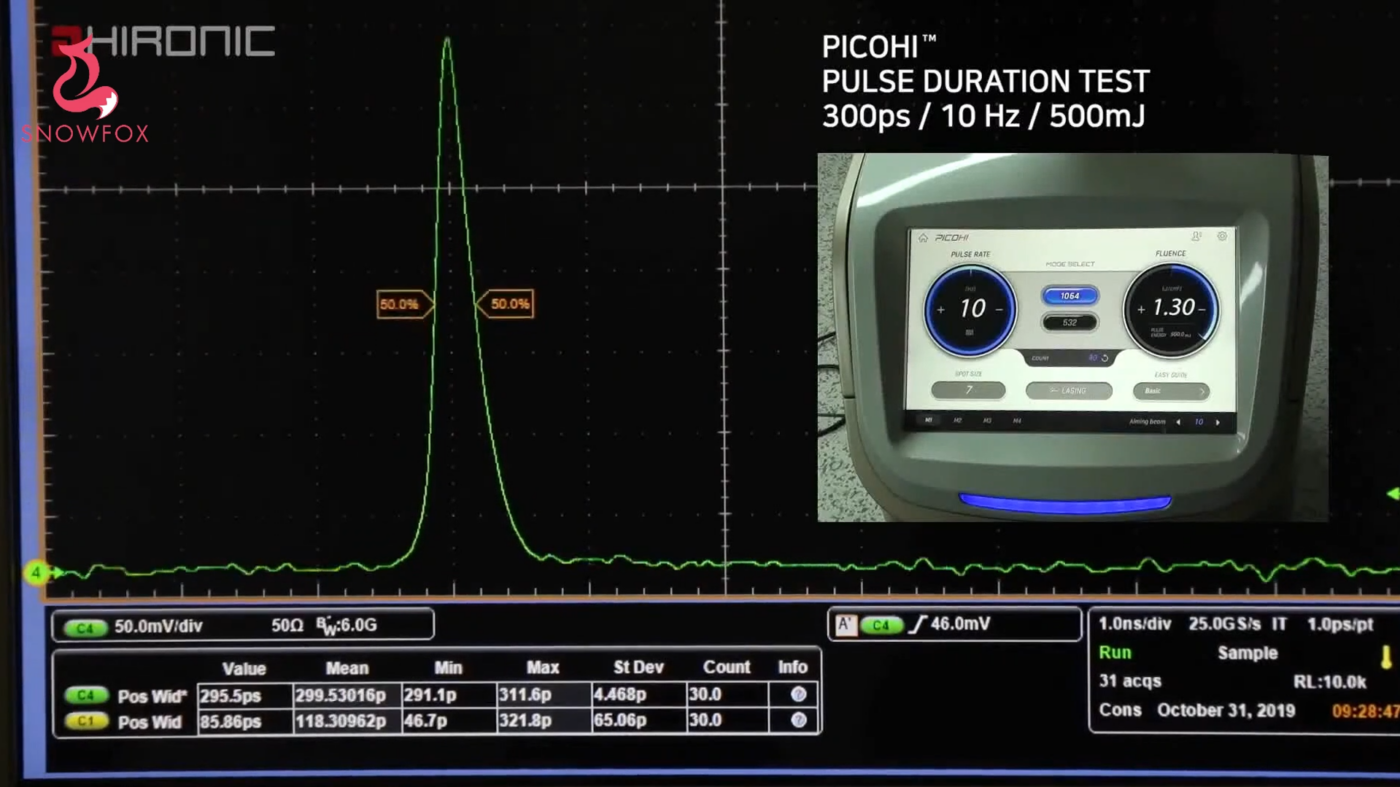The width and height of the screenshot is (1400, 787).
Task: Tap the home icon on PICOHI screen
Action: 923,238
